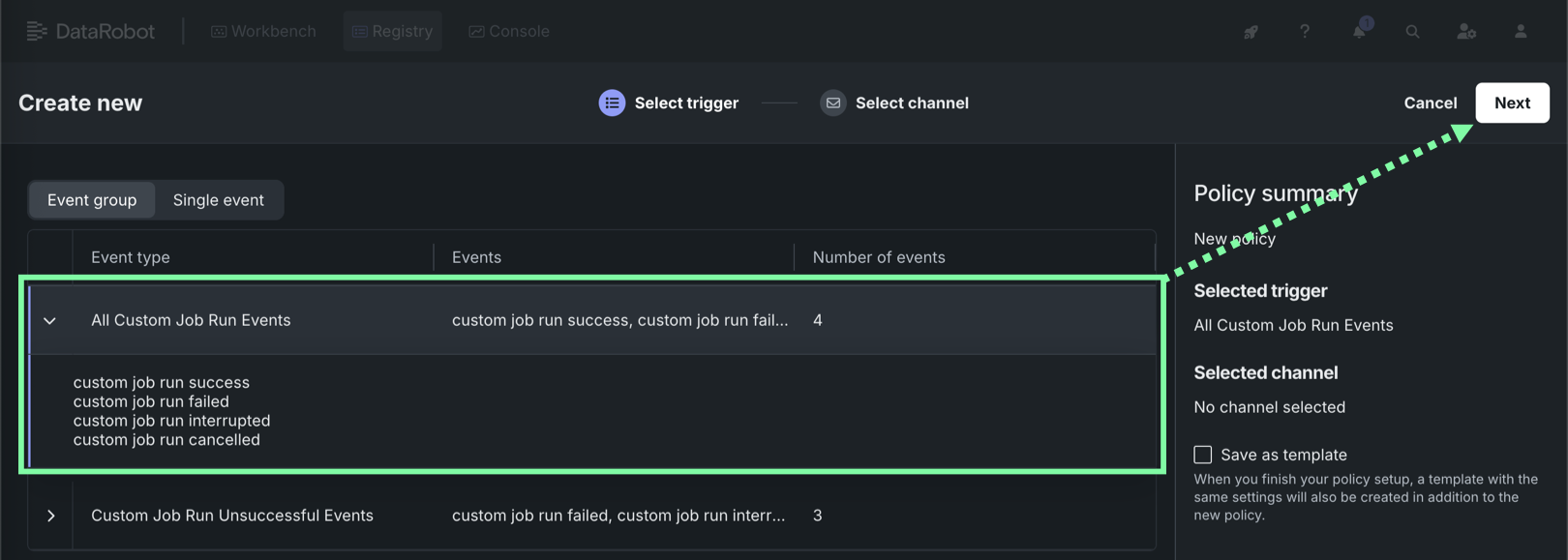Enable the Save as template checkbox
This screenshot has width=1568, height=560.
[1203, 455]
